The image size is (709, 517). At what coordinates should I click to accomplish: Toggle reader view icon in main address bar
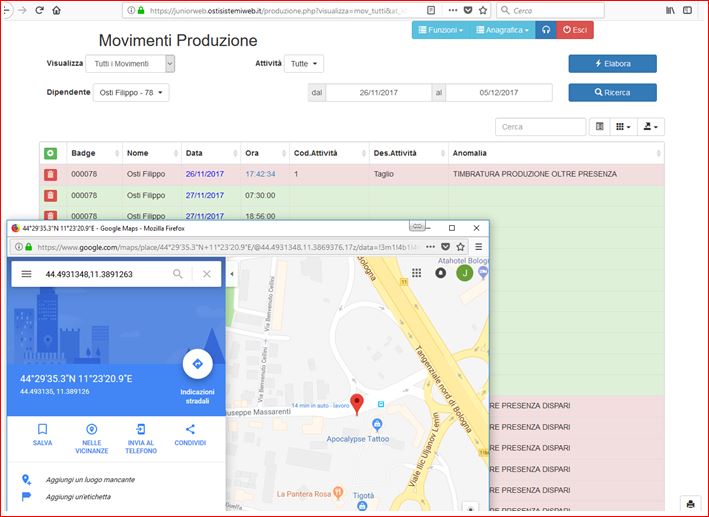pyautogui.click(x=431, y=10)
